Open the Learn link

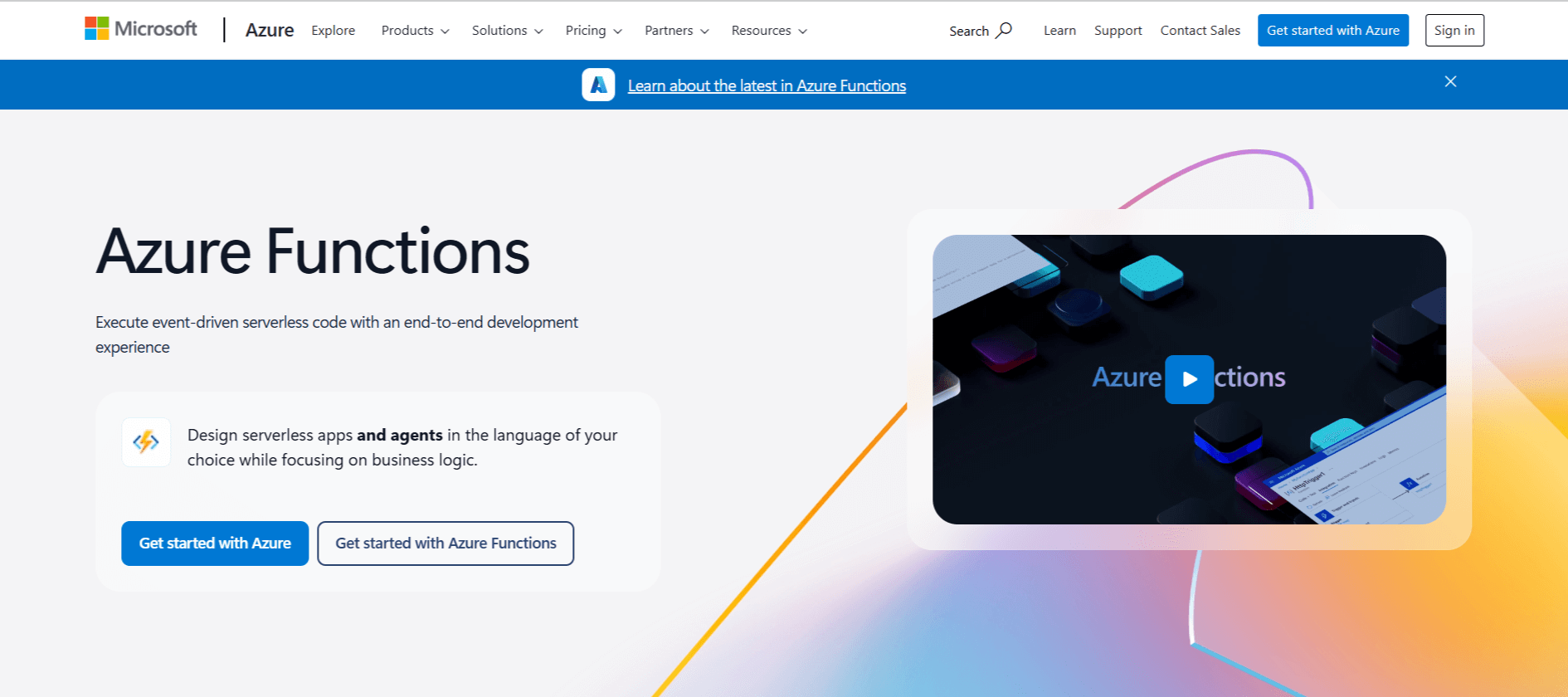(x=1059, y=30)
